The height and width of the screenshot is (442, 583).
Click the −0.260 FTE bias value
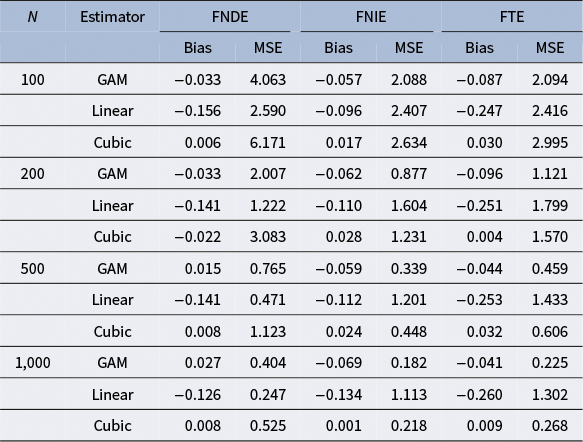pos(479,394)
